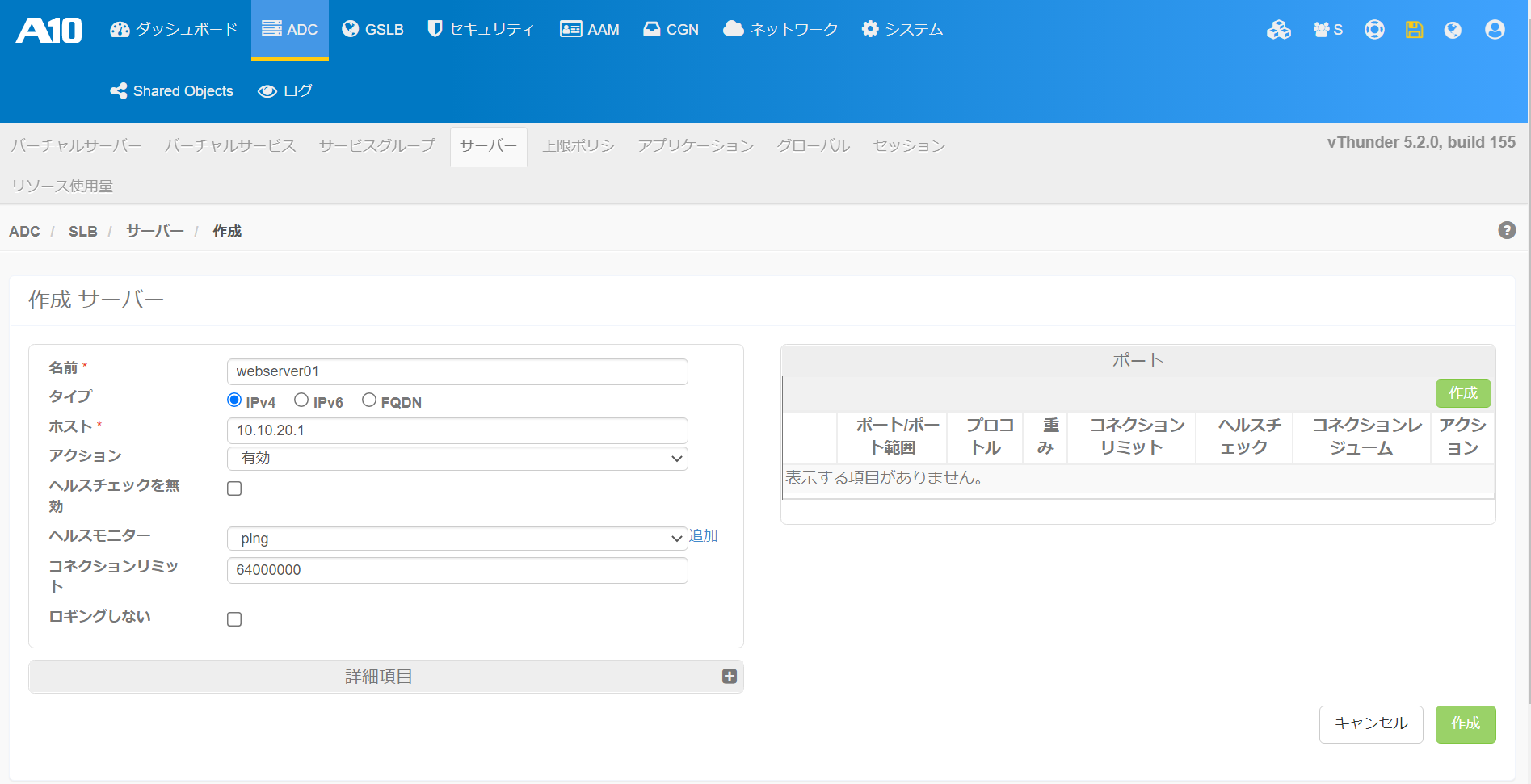
Task: Click the 追加 link
Action: 703,536
